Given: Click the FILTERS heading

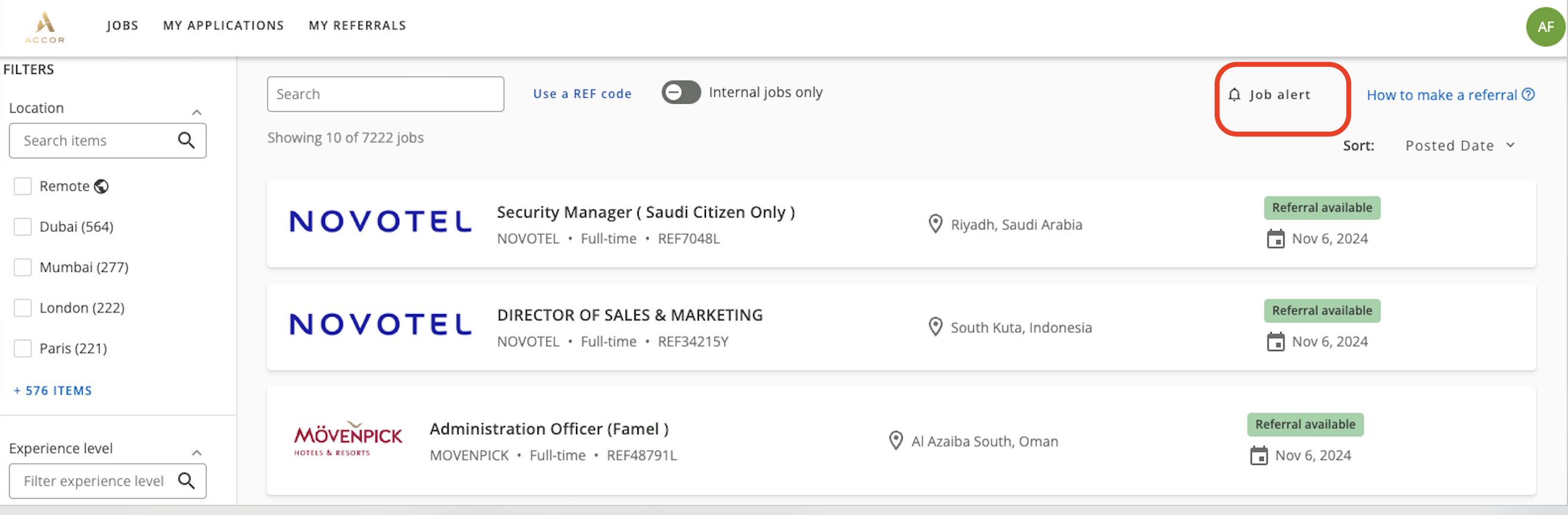Looking at the screenshot, I should coord(29,69).
